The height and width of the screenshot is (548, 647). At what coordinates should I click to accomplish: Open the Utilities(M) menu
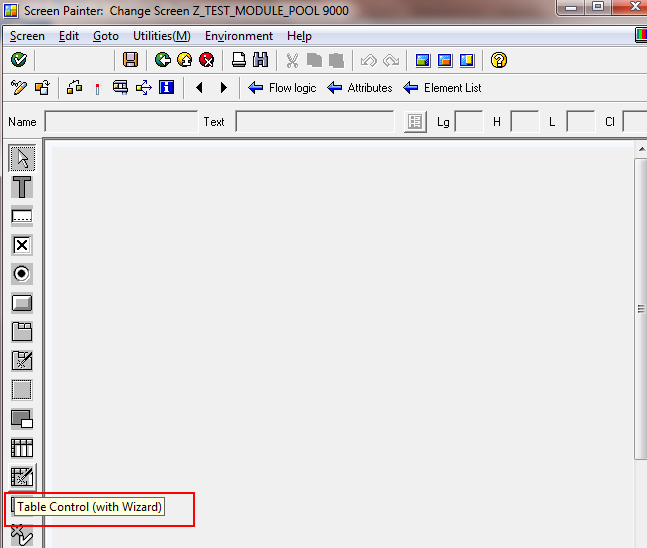[x=162, y=36]
